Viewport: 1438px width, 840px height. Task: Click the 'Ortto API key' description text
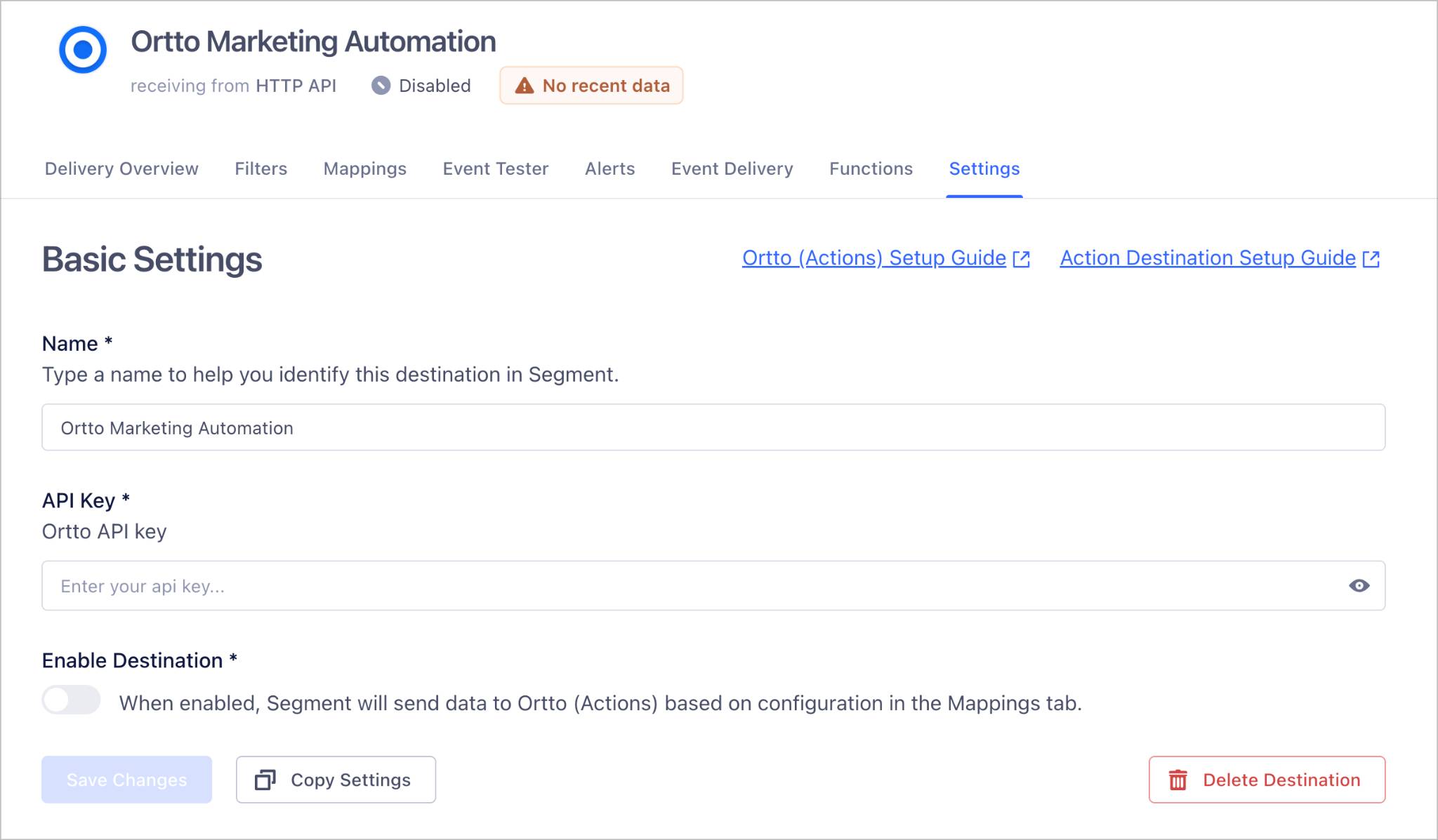(104, 531)
